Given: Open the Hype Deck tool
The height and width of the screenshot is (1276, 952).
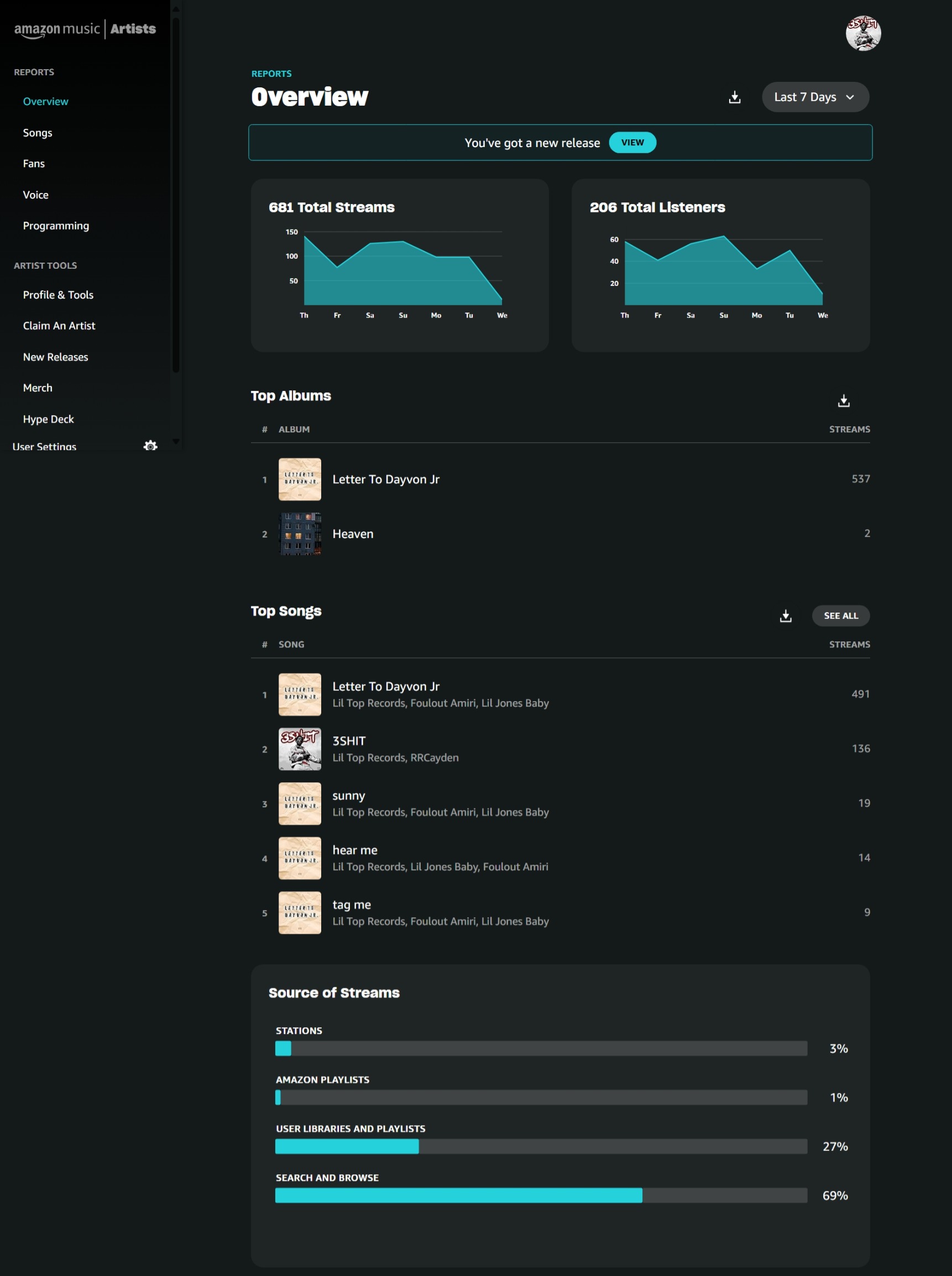Looking at the screenshot, I should [49, 419].
